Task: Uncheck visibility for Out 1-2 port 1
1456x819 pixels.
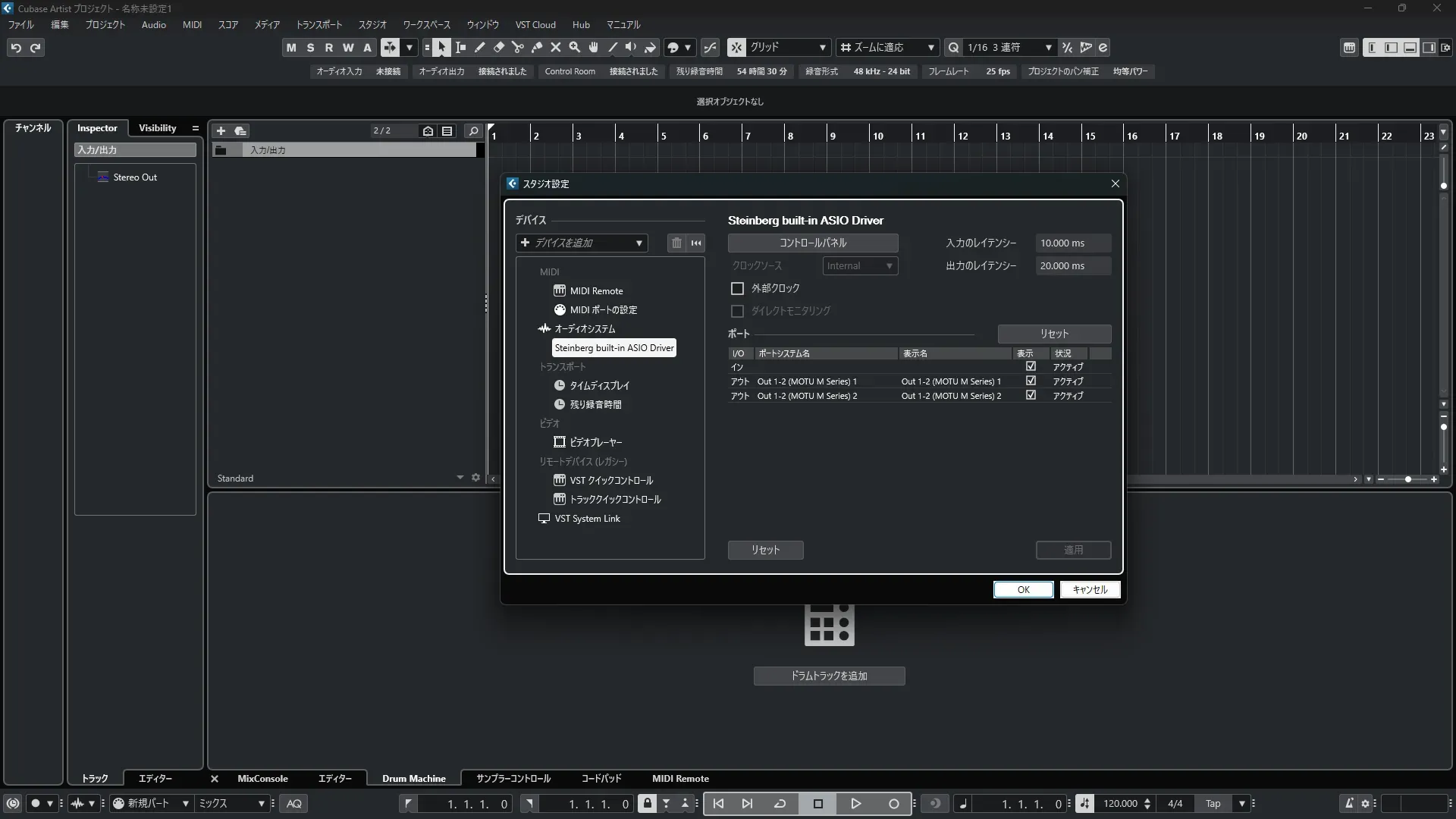Action: pos(1031,381)
